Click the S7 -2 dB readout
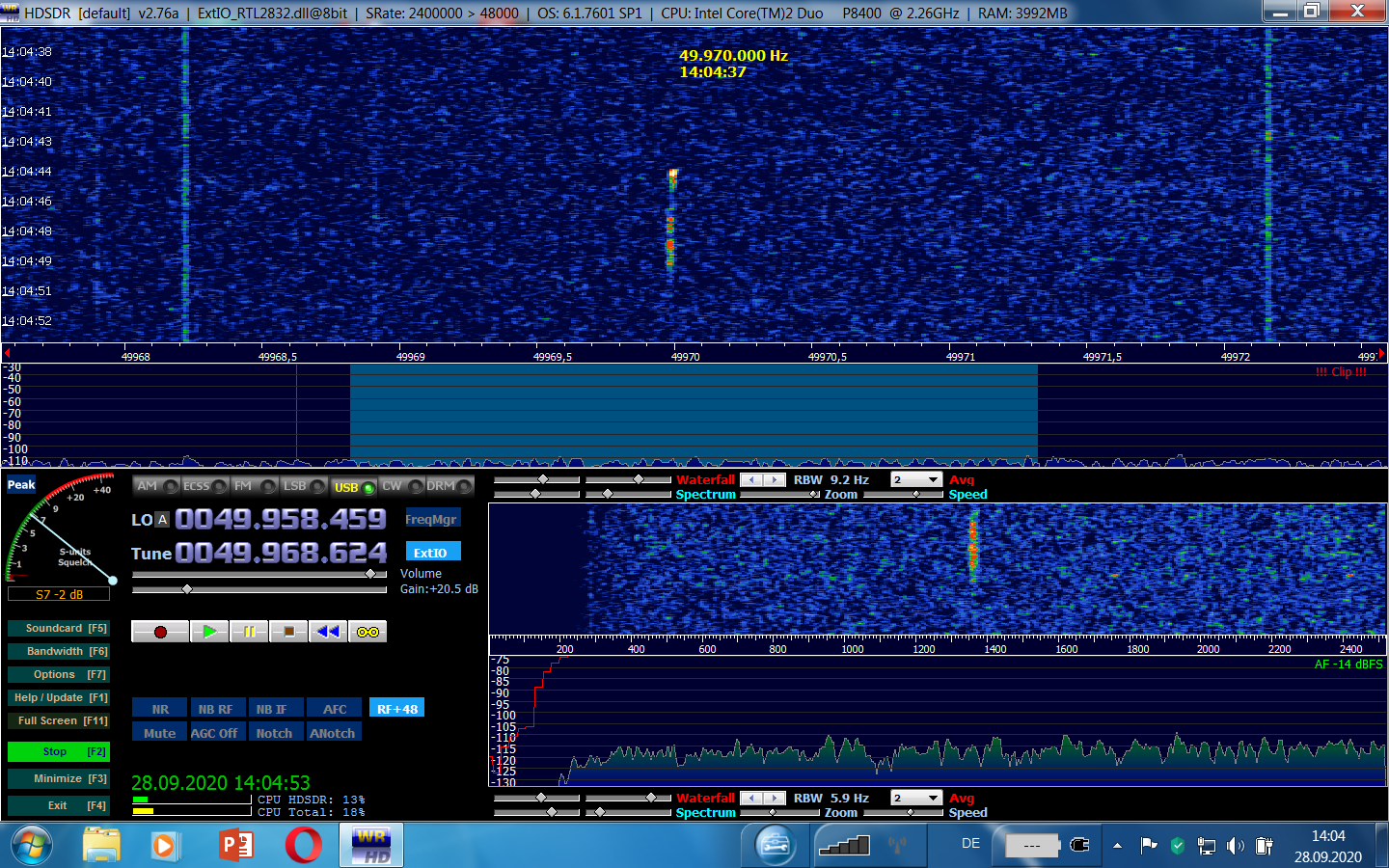The image size is (1389, 868). point(59,594)
